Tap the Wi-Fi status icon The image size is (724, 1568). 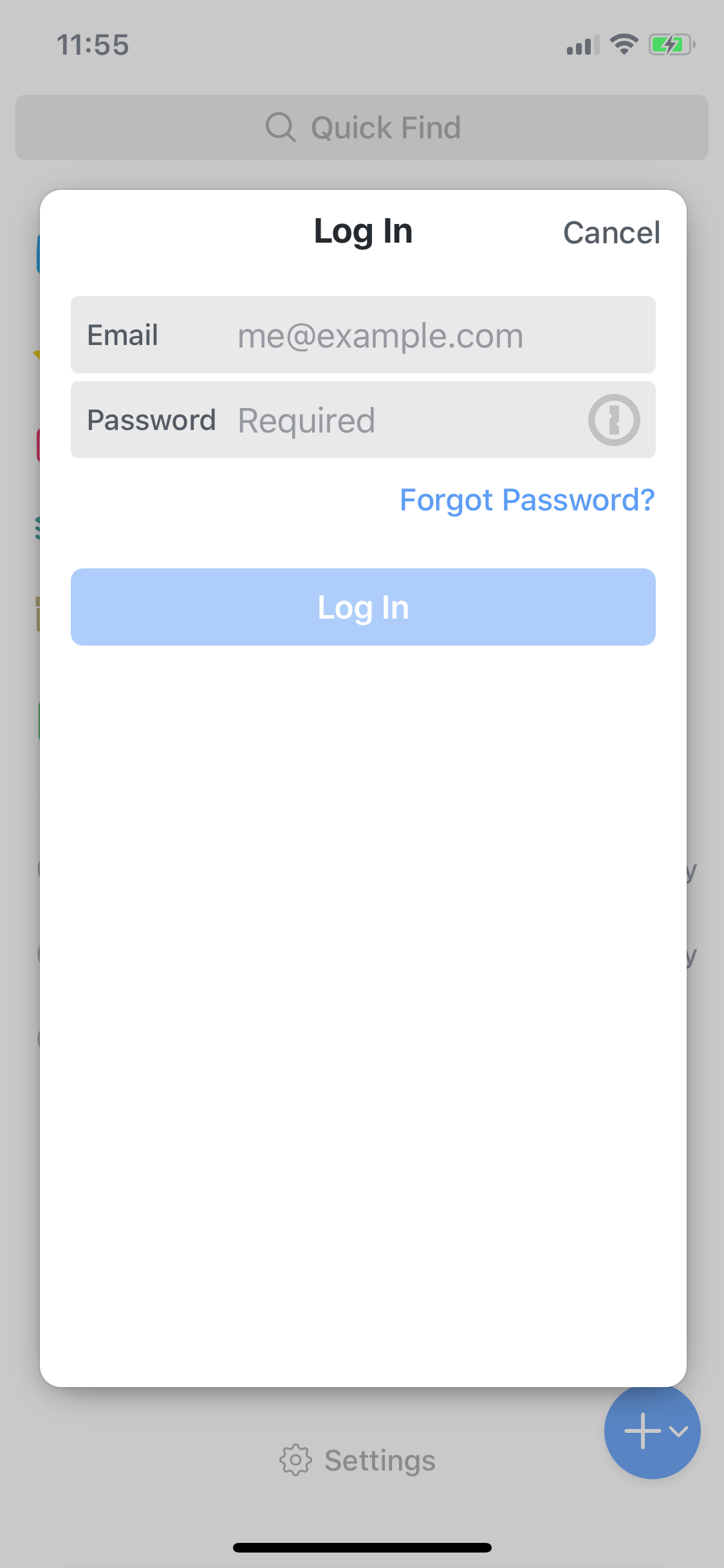pos(624,44)
